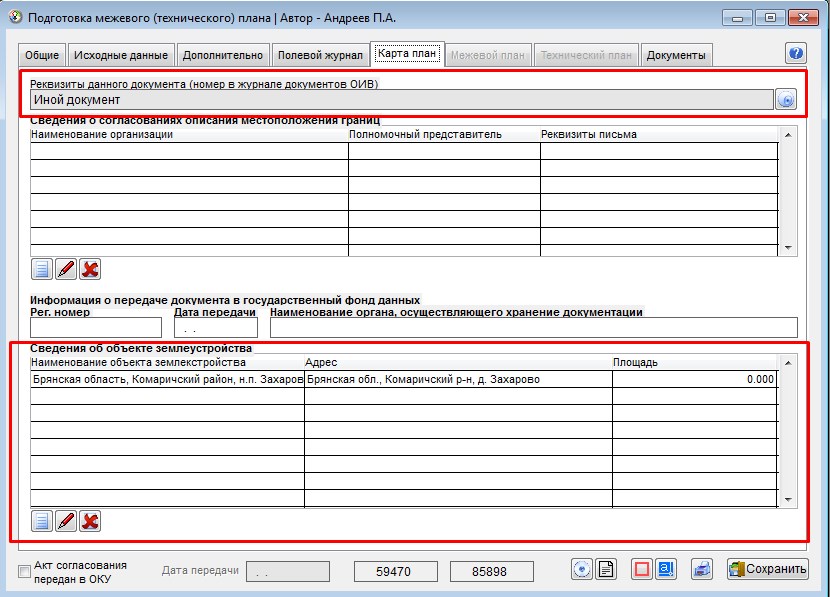The height and width of the screenshot is (597, 830).
Task: Click the Площадь column header
Action: tap(695, 363)
